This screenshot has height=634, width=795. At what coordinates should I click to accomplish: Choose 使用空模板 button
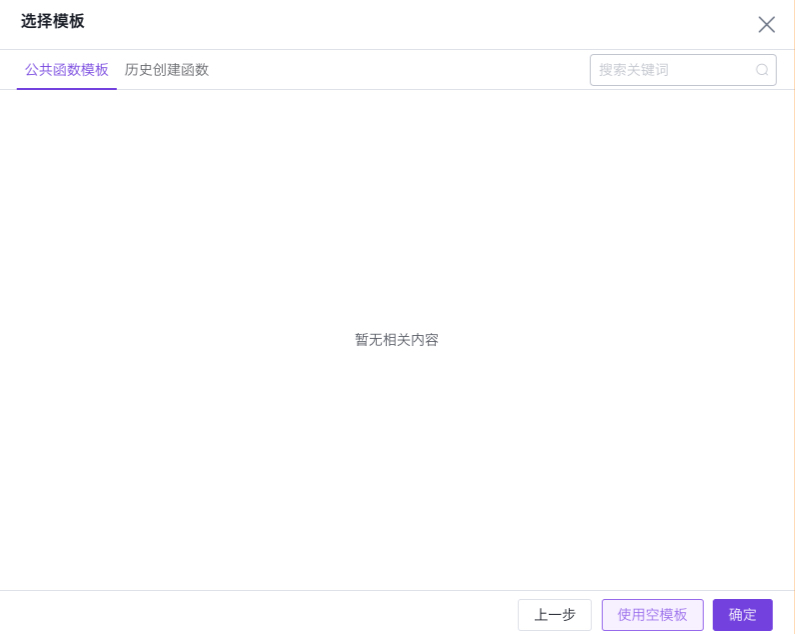click(652, 615)
